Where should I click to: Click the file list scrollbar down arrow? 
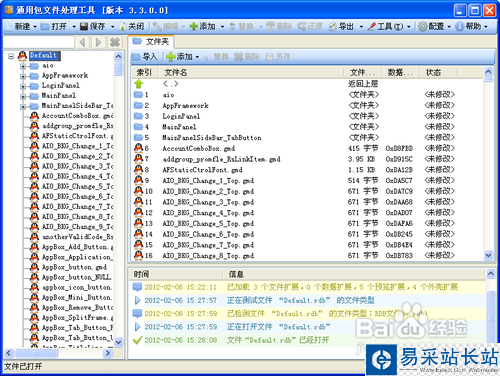(x=488, y=255)
